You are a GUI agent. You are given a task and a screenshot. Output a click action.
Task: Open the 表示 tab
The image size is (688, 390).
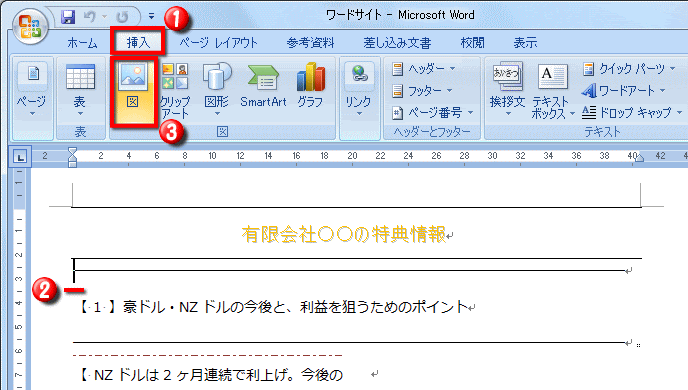(x=525, y=43)
